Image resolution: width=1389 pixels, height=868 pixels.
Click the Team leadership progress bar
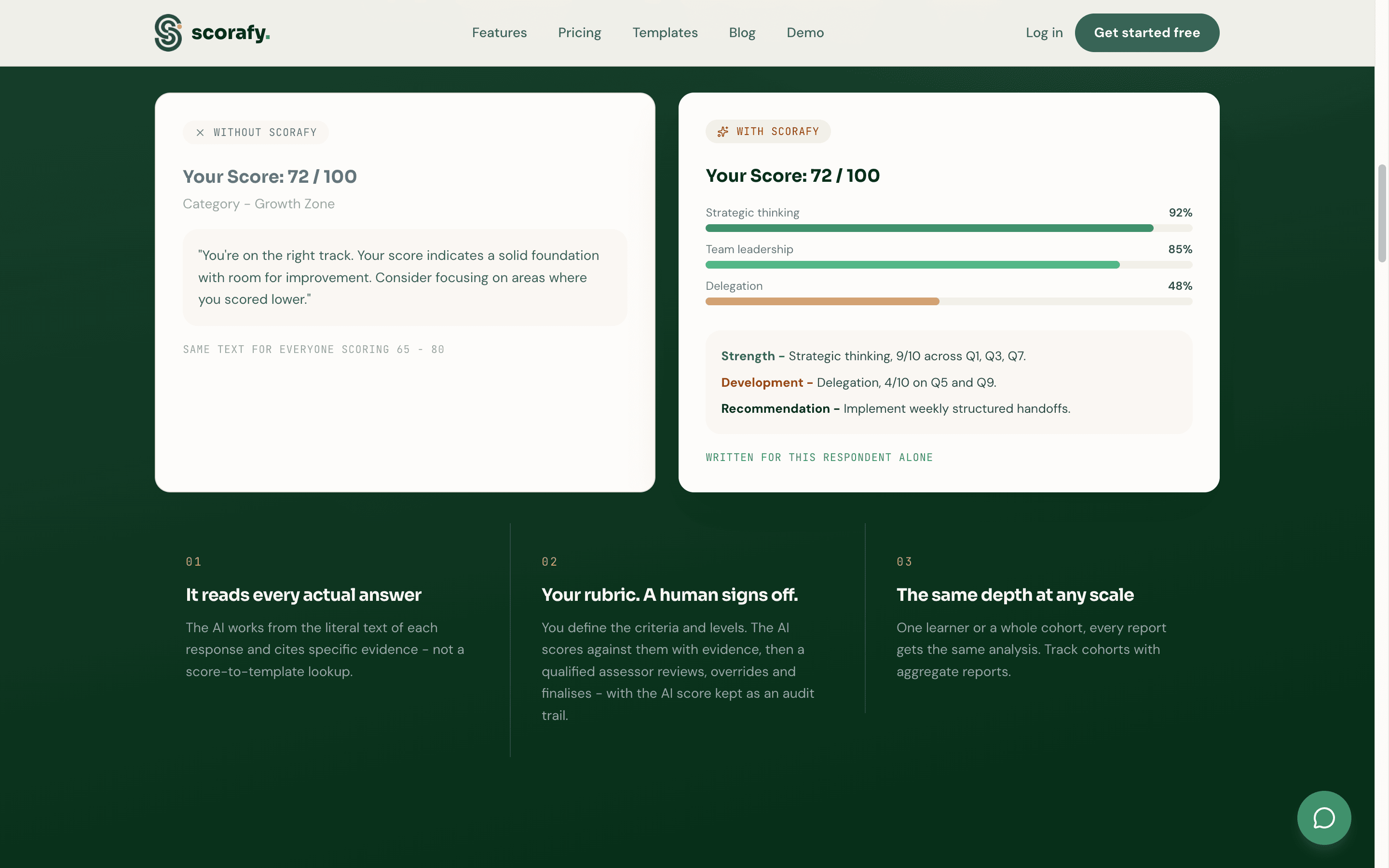tap(948, 265)
